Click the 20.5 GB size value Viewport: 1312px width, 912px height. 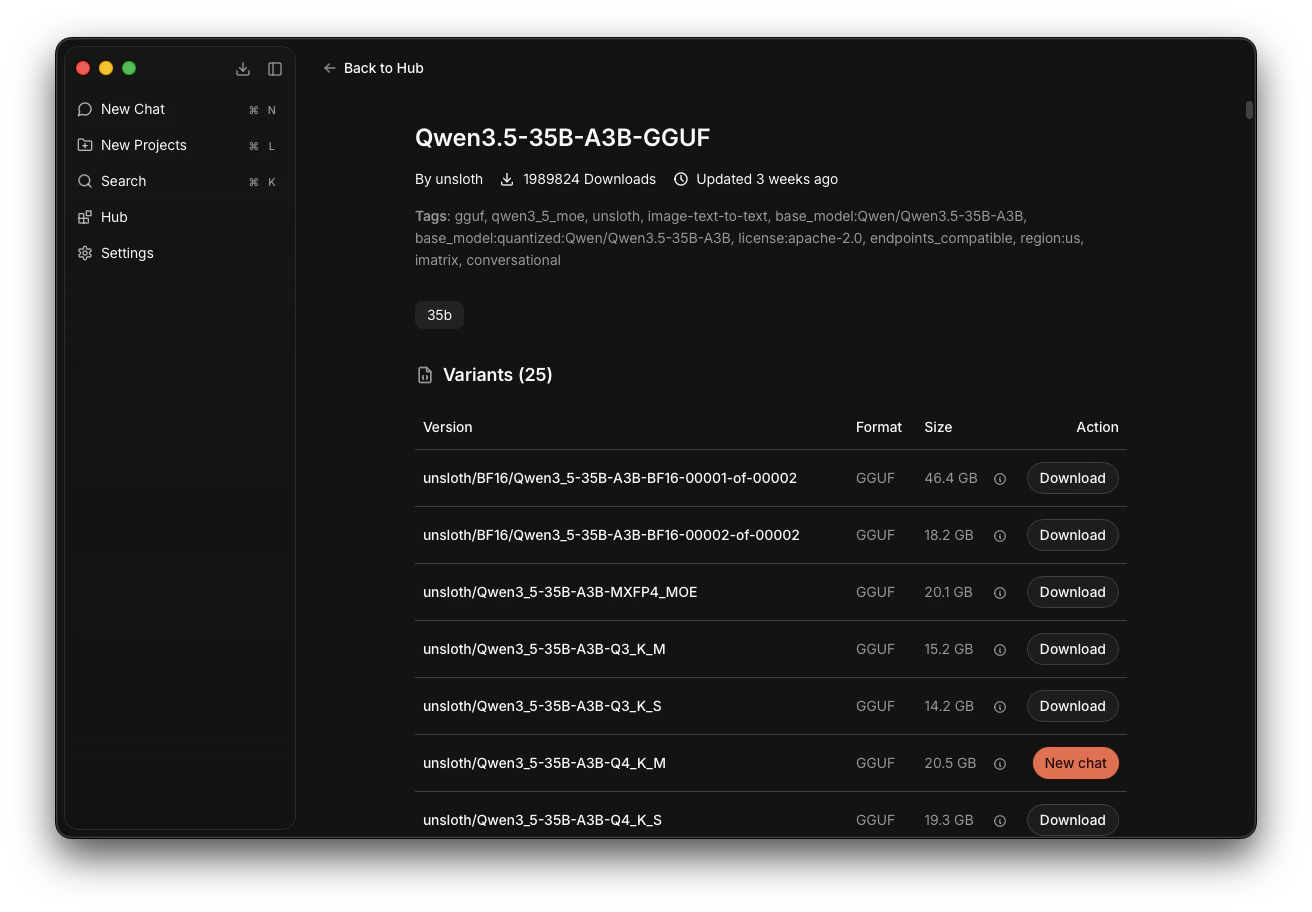click(x=950, y=763)
